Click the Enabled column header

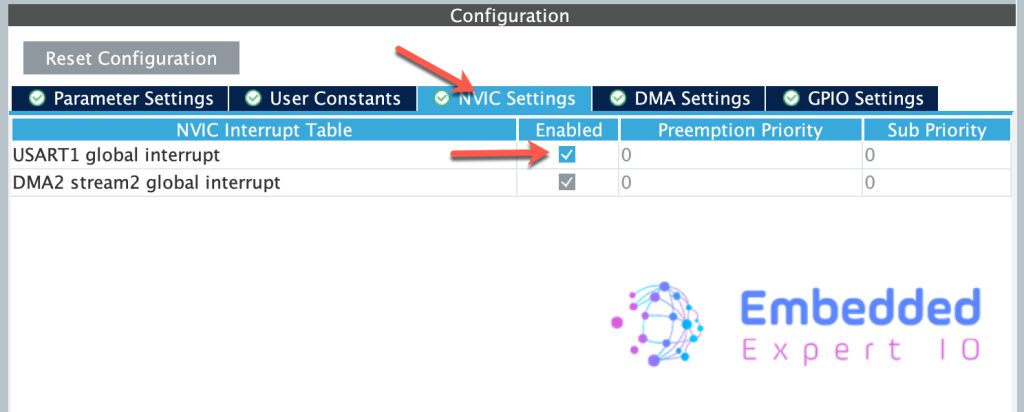569,130
